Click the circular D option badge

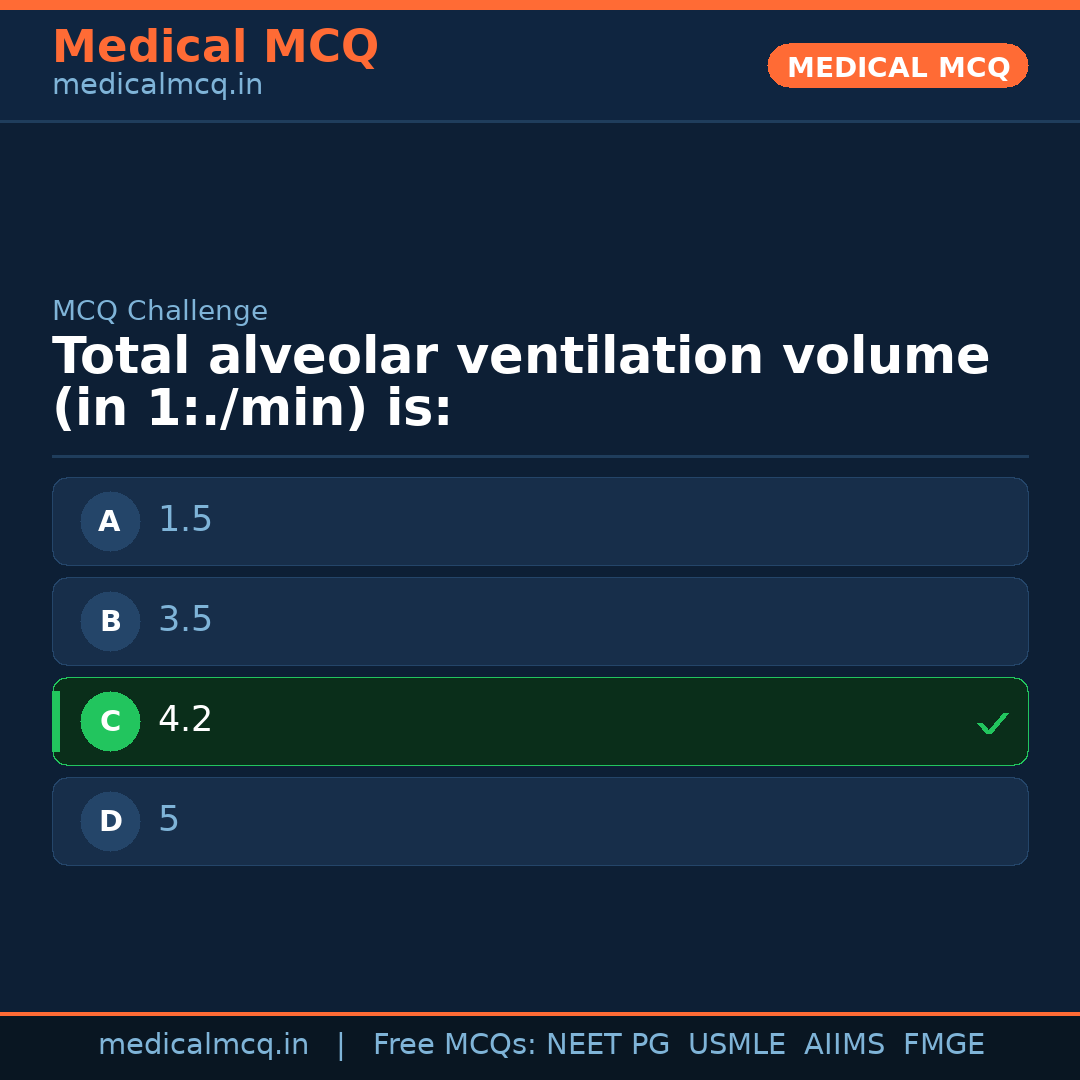coord(110,821)
